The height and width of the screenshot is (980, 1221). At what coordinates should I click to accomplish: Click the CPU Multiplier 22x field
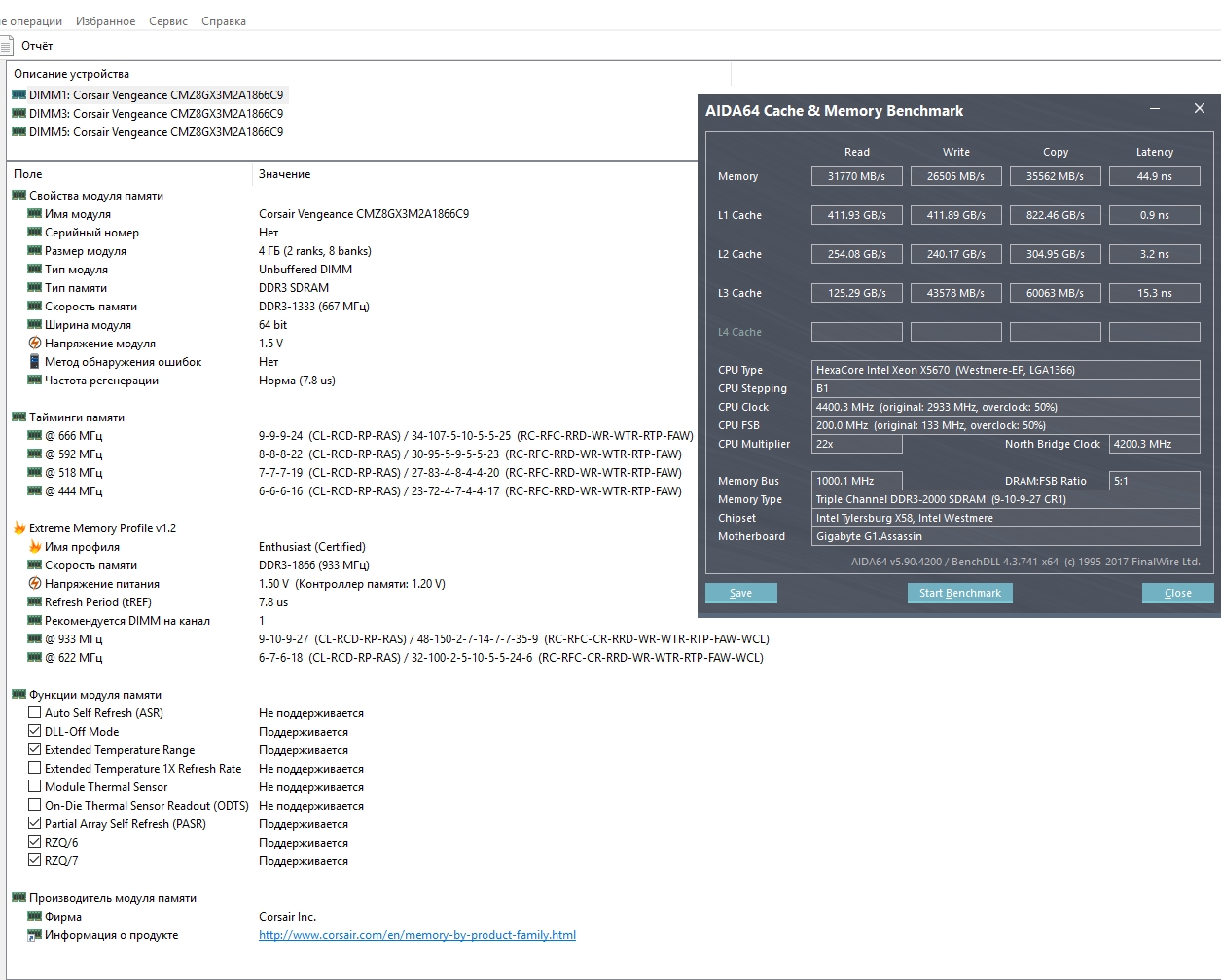pyautogui.click(x=856, y=444)
